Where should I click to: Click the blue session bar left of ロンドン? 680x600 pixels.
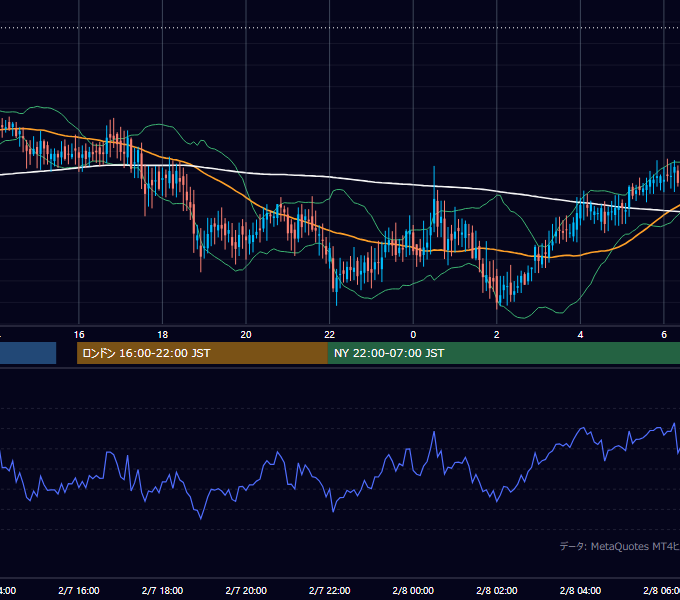[x=28, y=353]
